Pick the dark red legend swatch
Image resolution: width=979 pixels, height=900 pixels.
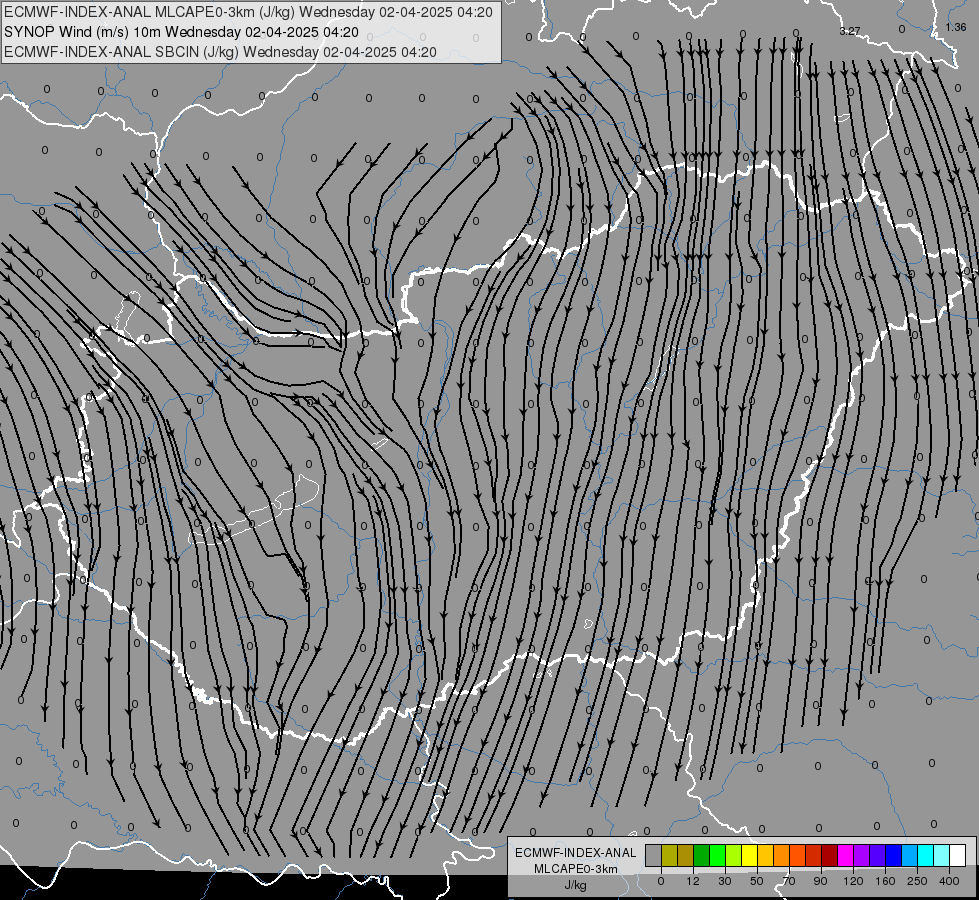tap(830, 855)
